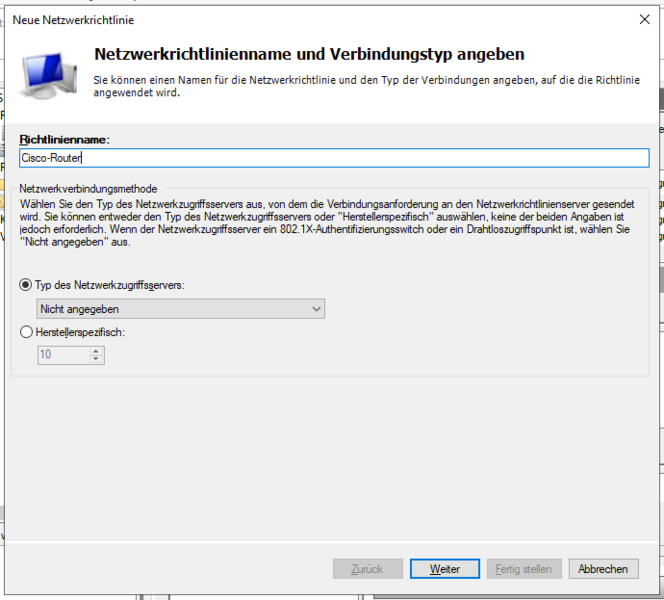Screen dimensions: 664x600
Task: Click the Fertig stellen button
Action: tap(524, 569)
